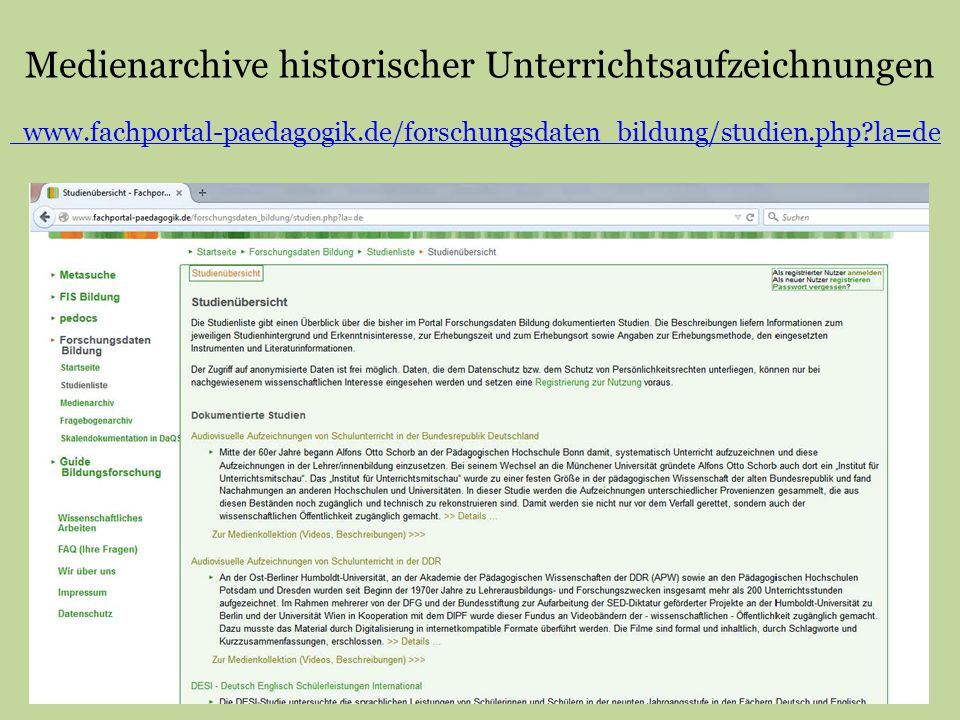Screen dimensions: 960x720
Task: Select the Studienübersicht page tab
Action: pos(226,273)
